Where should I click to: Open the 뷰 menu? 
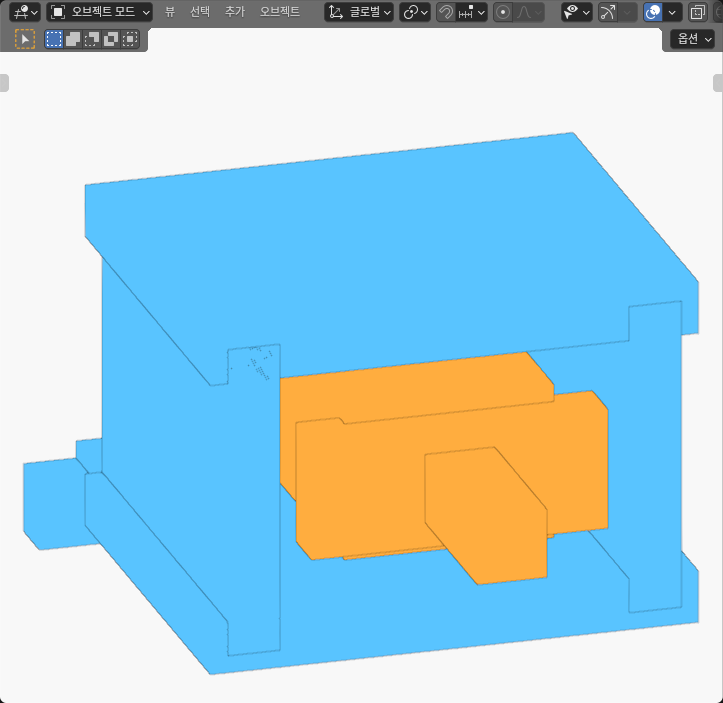tap(170, 12)
